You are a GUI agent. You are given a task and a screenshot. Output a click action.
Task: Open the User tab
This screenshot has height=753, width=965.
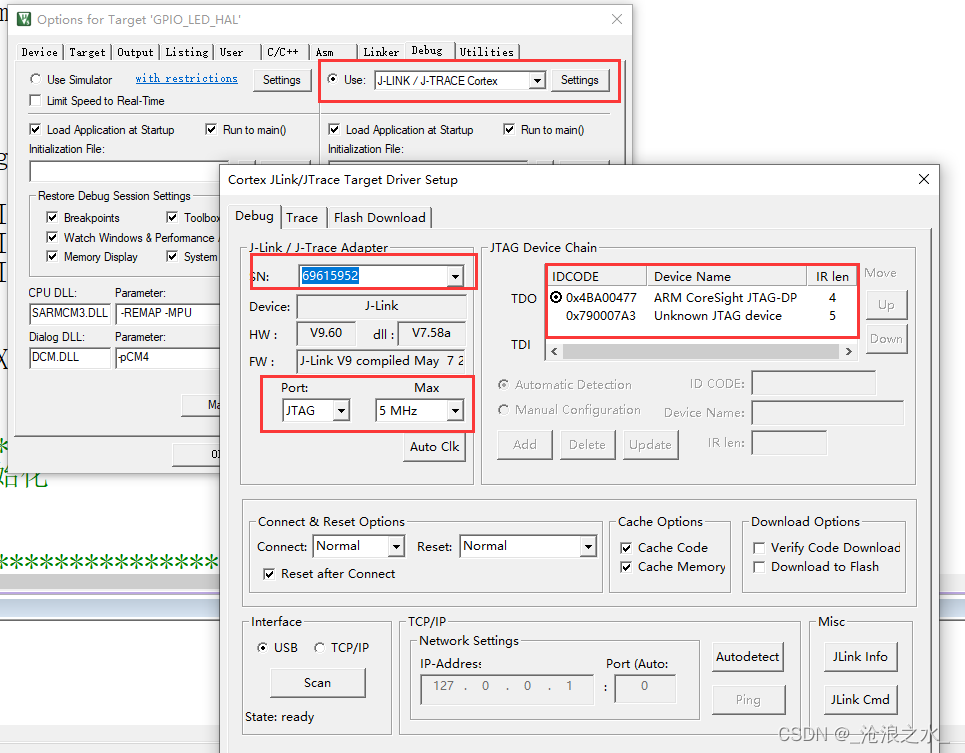click(231, 52)
